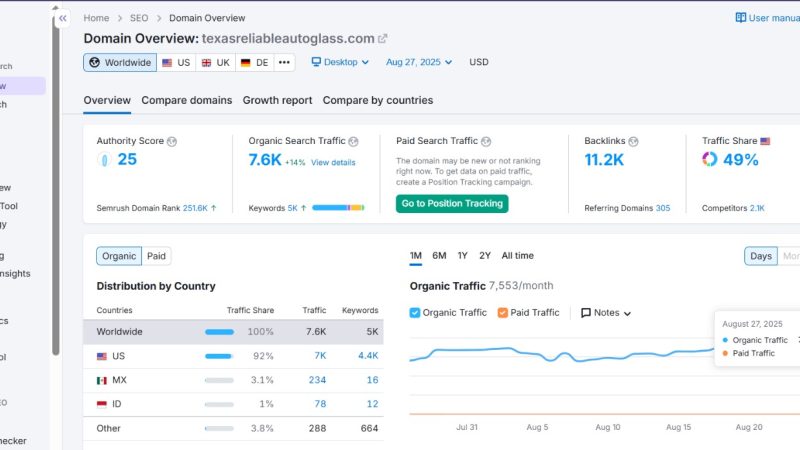Open View details for organic traffic
Viewport: 800px width, 450px height.
(333, 163)
